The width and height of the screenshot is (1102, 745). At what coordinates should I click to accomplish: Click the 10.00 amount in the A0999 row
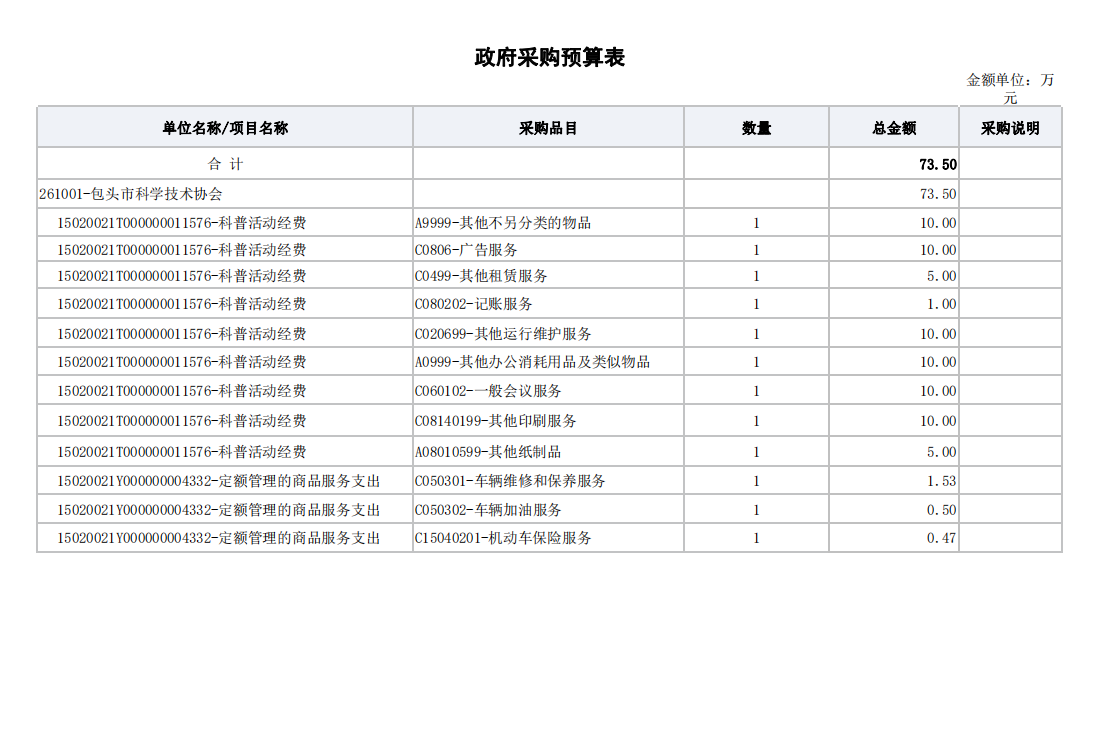pyautogui.click(x=938, y=362)
